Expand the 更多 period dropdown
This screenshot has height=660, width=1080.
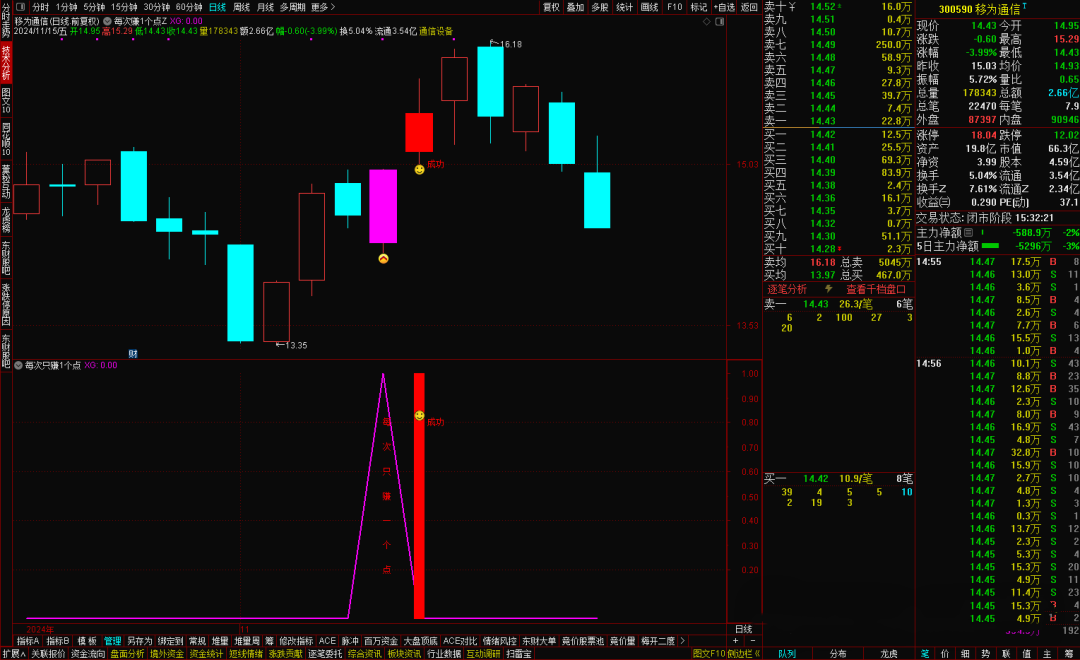pyautogui.click(x=320, y=7)
